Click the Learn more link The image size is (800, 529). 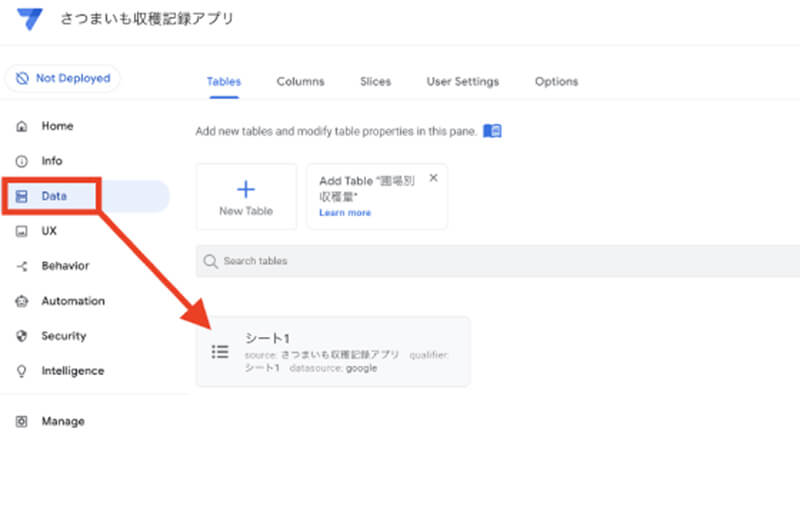(345, 213)
